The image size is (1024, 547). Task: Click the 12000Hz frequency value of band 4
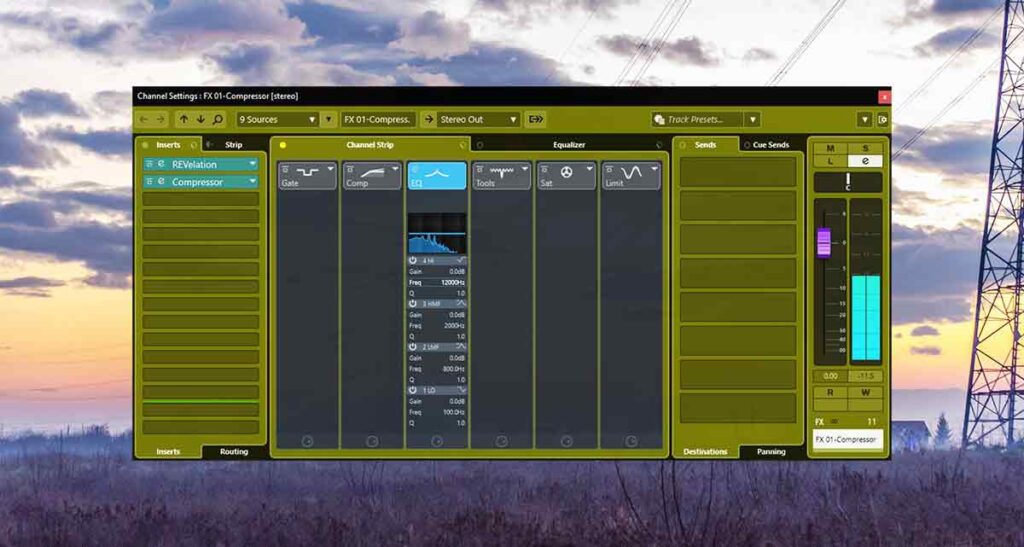click(x=451, y=283)
